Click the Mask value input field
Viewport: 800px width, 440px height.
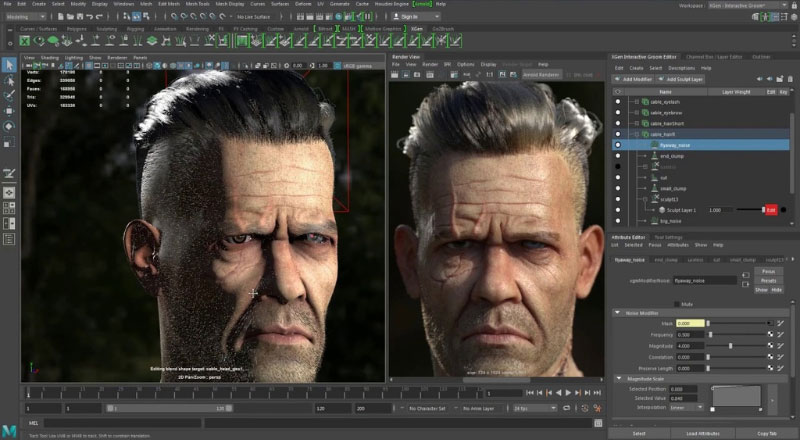coord(690,323)
